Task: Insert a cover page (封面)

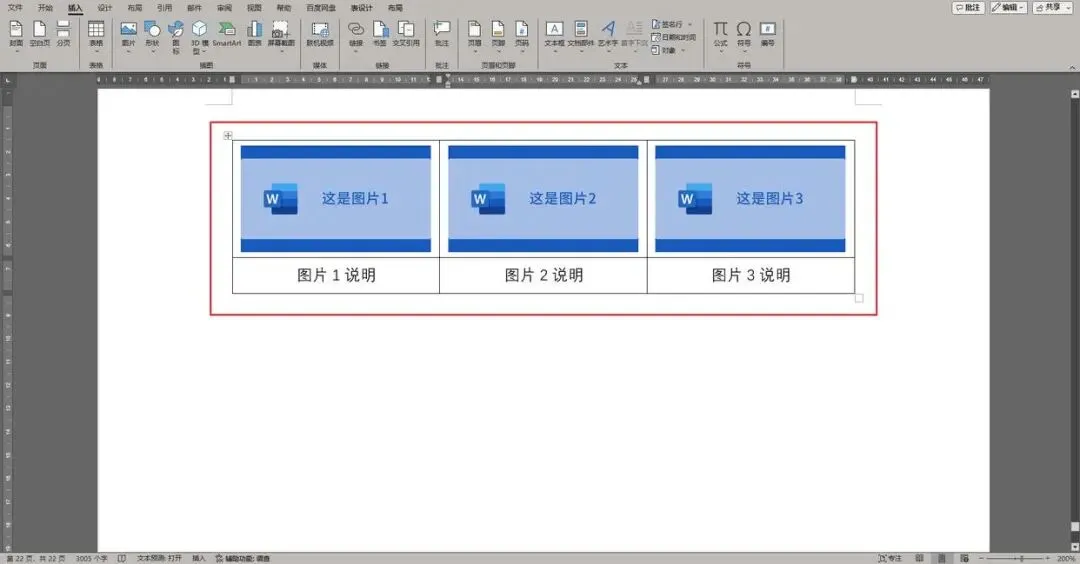Action: coord(16,34)
